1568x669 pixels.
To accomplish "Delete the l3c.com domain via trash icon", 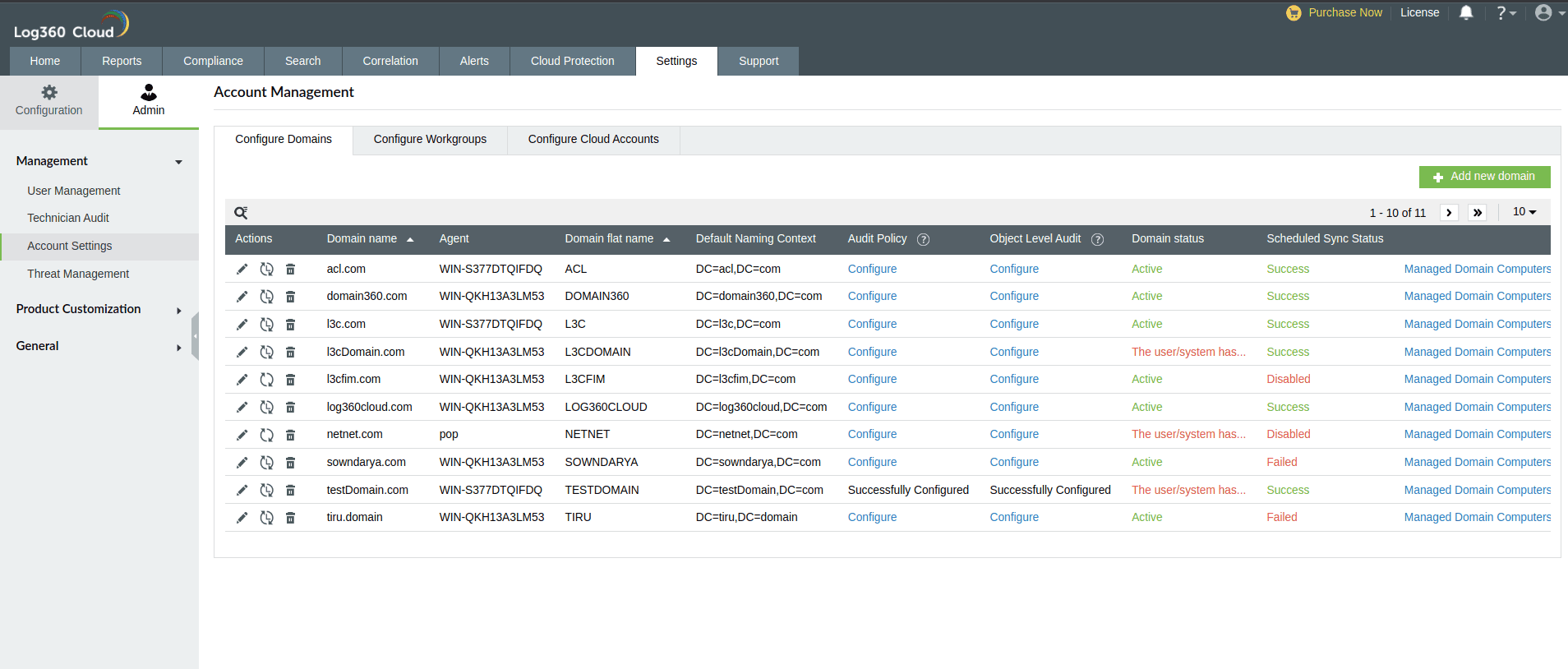I will (290, 325).
